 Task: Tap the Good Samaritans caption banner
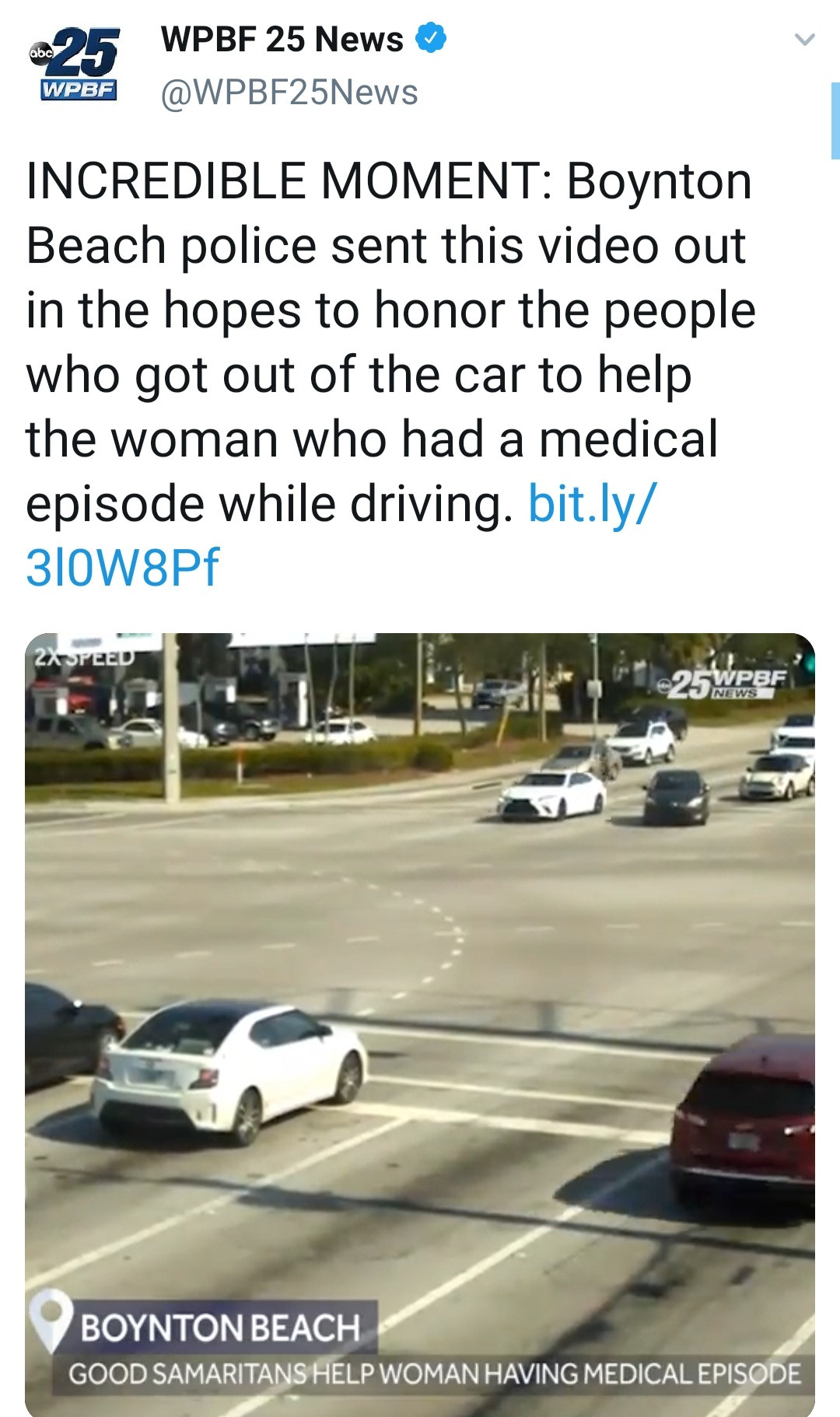[434, 1373]
